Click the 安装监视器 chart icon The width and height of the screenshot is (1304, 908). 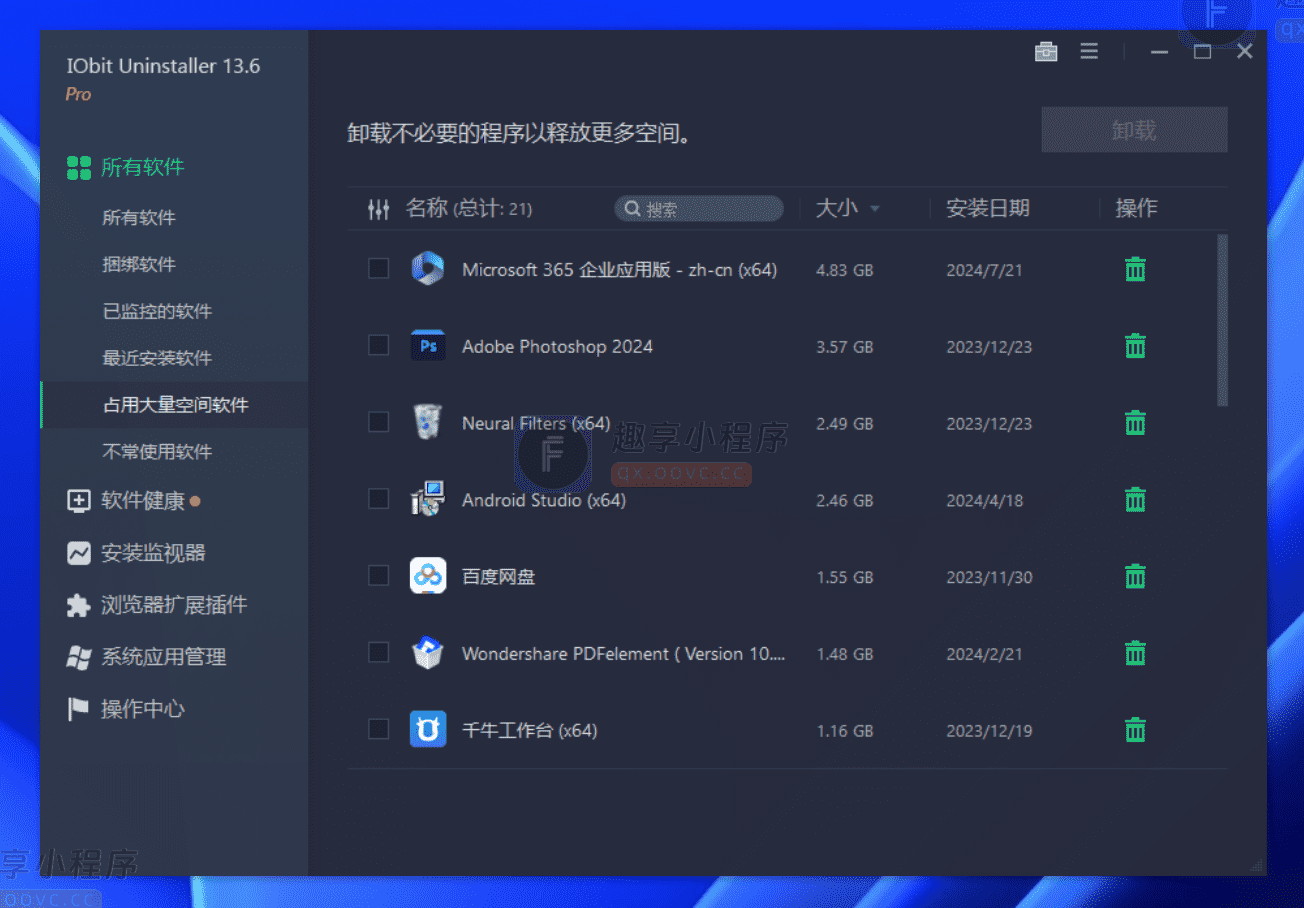78,553
